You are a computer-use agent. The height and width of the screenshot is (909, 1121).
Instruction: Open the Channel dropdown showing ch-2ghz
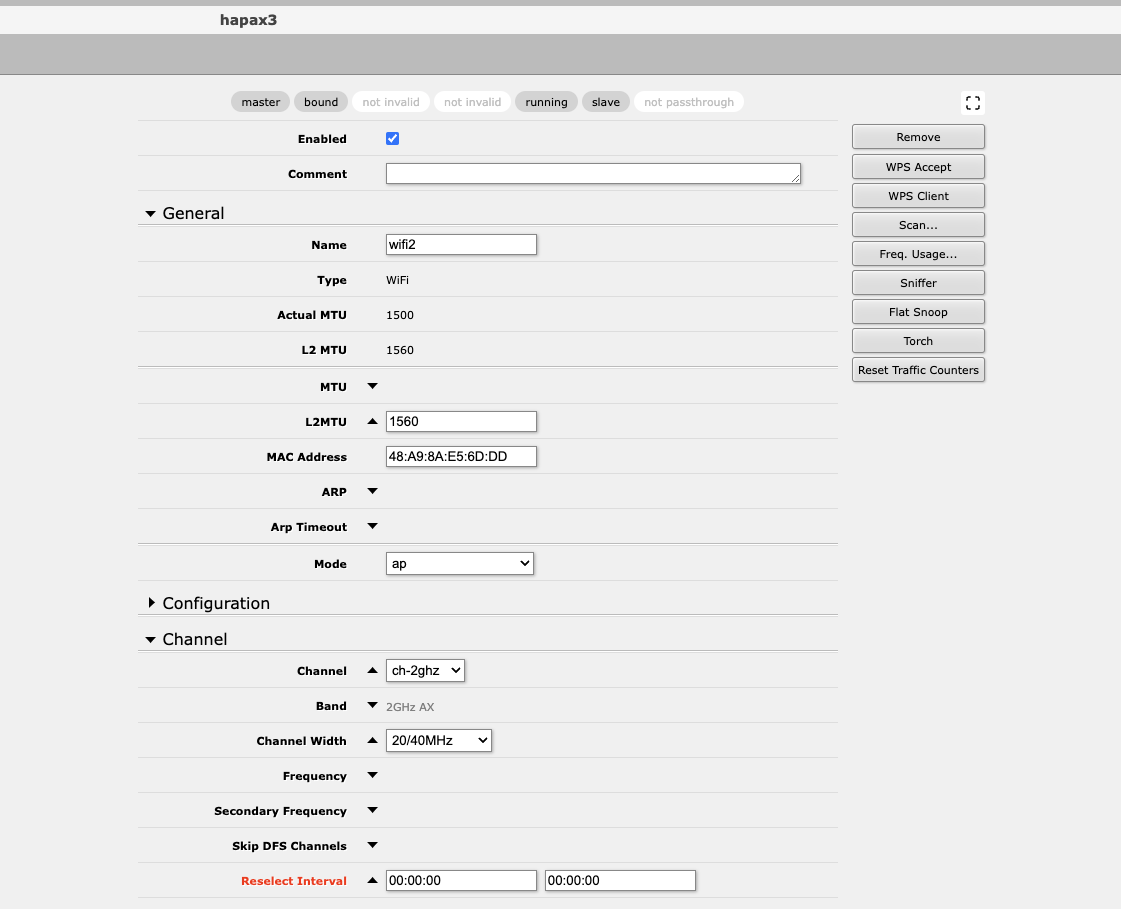(x=425, y=670)
